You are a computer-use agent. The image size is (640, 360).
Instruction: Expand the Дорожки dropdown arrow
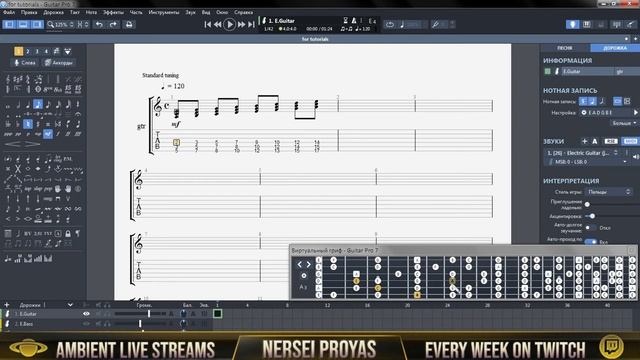point(70,305)
